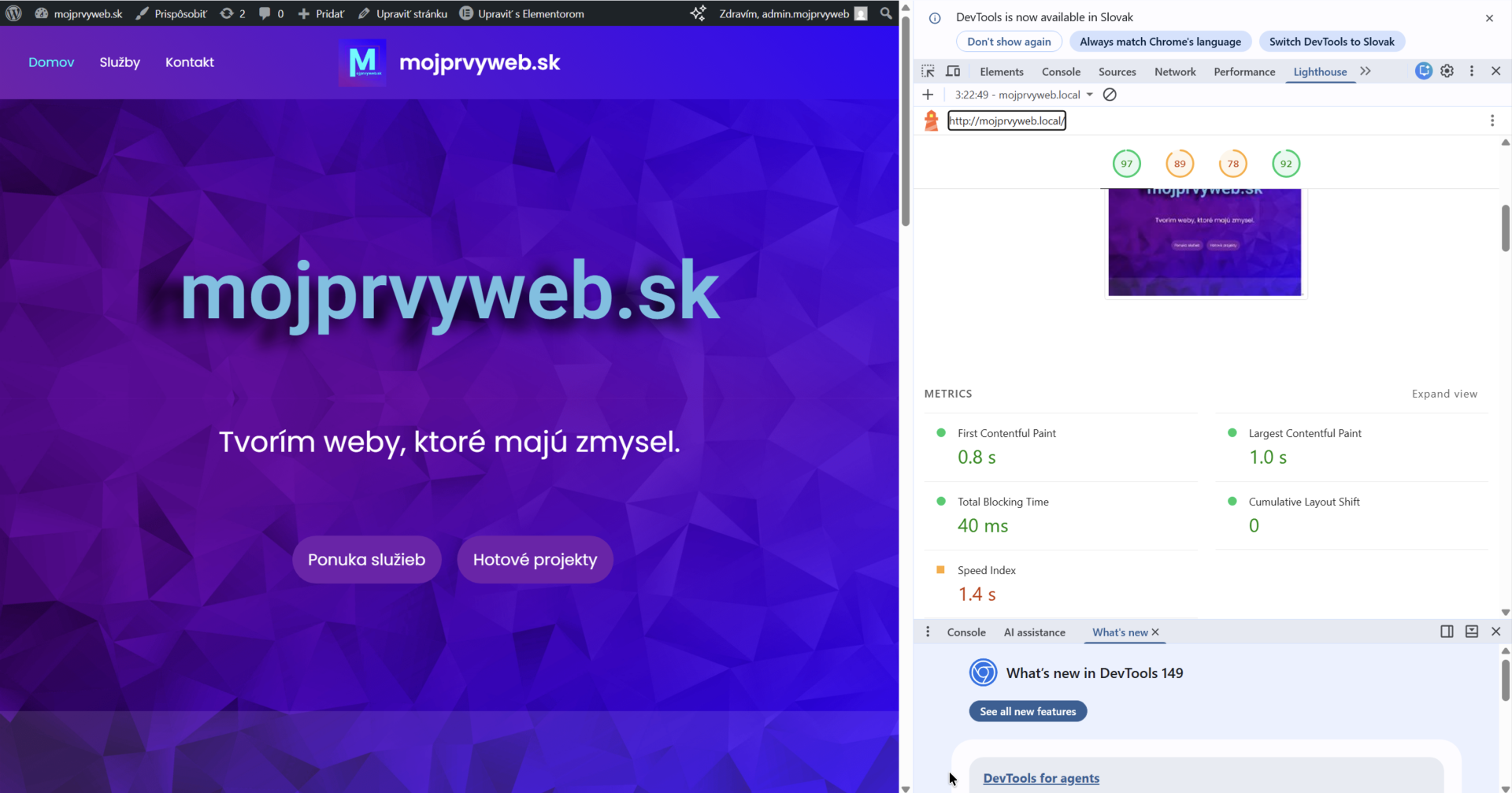The image size is (1512, 793).
Task: Open the Sources tab
Action: pos(1117,72)
